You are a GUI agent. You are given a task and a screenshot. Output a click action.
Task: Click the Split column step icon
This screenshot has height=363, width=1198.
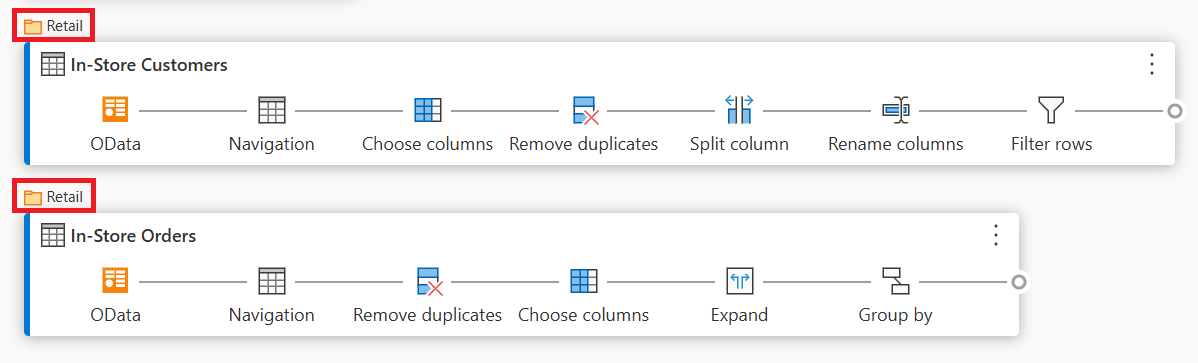(x=739, y=111)
